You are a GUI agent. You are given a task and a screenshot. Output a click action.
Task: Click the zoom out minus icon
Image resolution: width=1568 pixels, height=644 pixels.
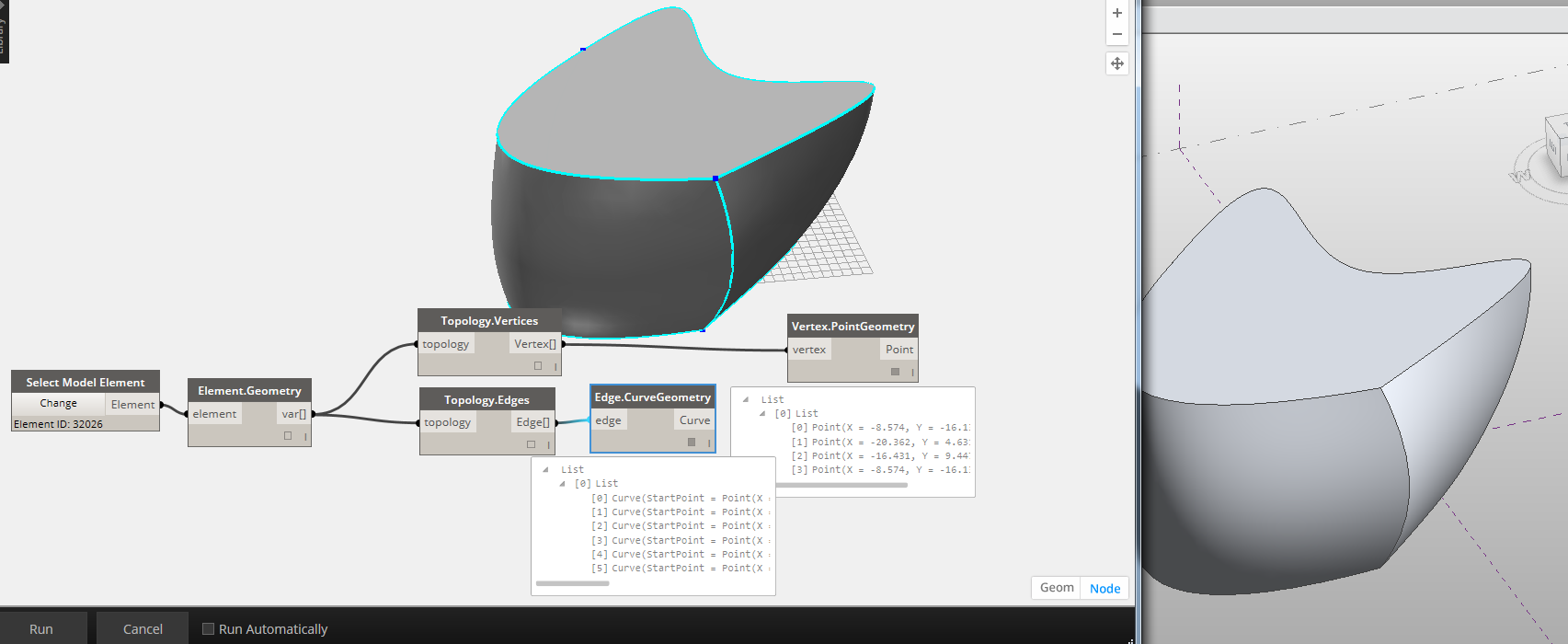click(1116, 35)
